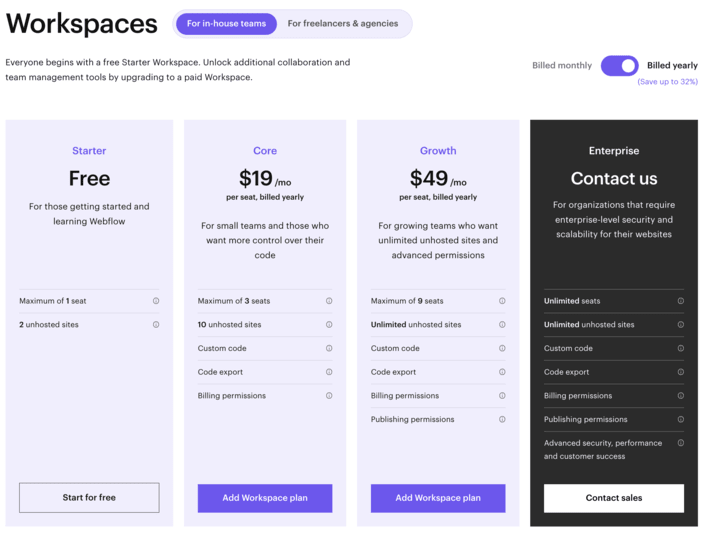The image size is (702, 536).
Task: Click Growth plan 'Add Workspace plan' button
Action: click(x=438, y=498)
